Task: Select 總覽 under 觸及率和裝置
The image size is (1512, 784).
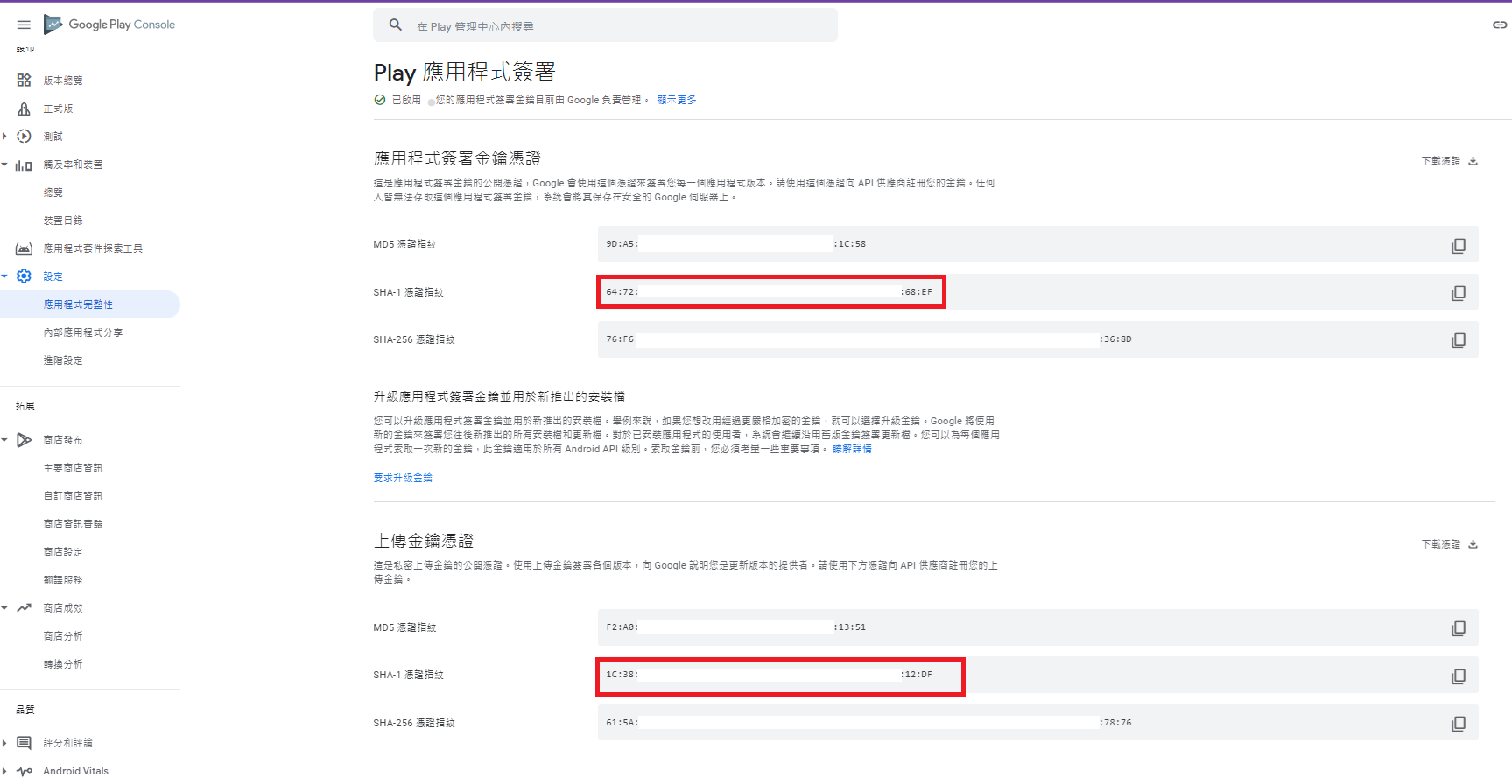Action: pyautogui.click(x=53, y=192)
